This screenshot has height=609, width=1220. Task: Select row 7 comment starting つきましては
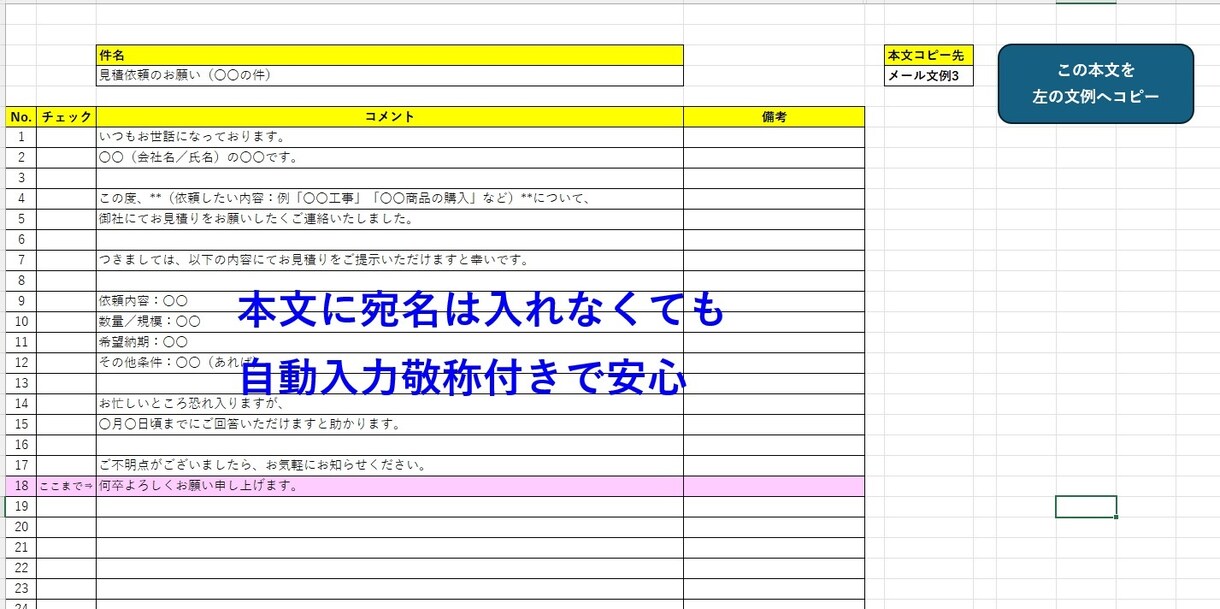390,260
